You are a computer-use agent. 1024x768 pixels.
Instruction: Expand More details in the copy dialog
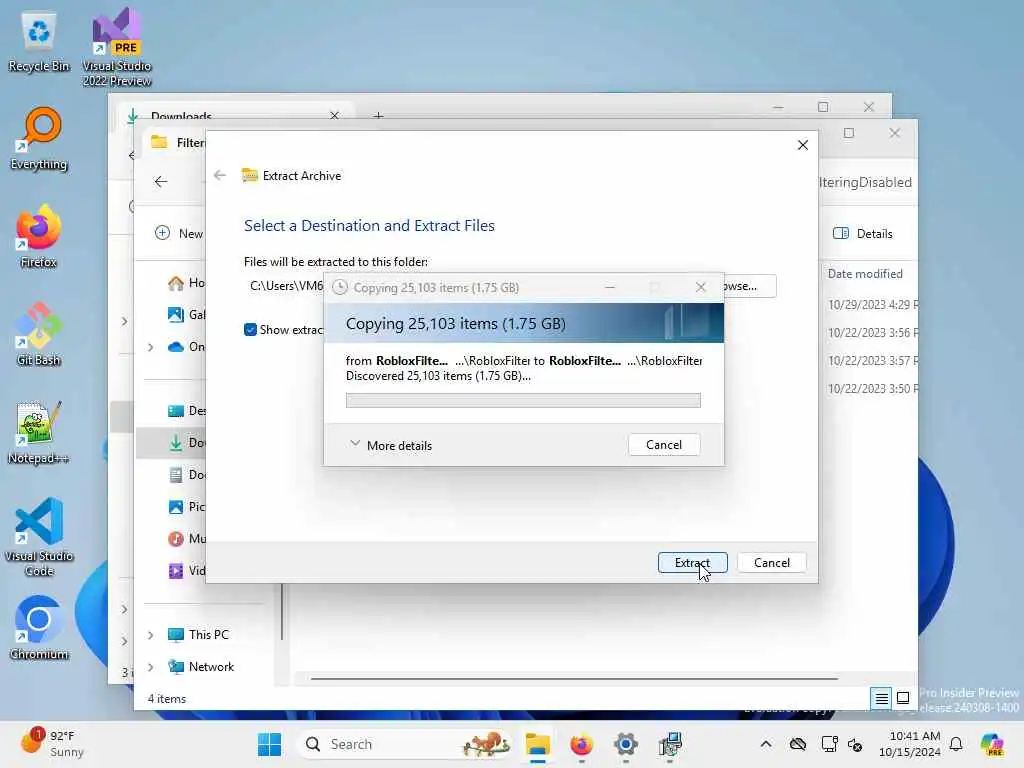(x=391, y=445)
